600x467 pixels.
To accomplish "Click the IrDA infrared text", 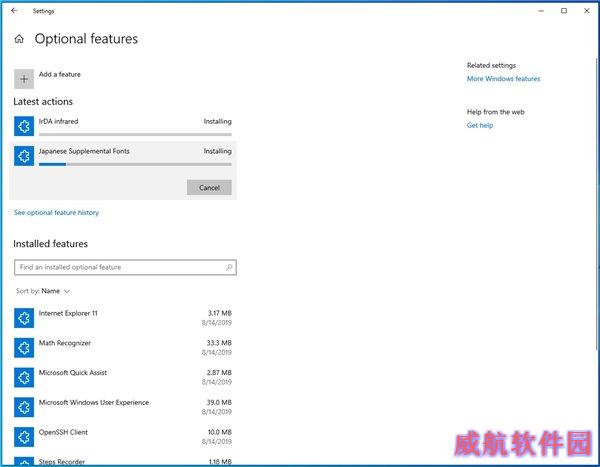I will pyautogui.click(x=58, y=121).
